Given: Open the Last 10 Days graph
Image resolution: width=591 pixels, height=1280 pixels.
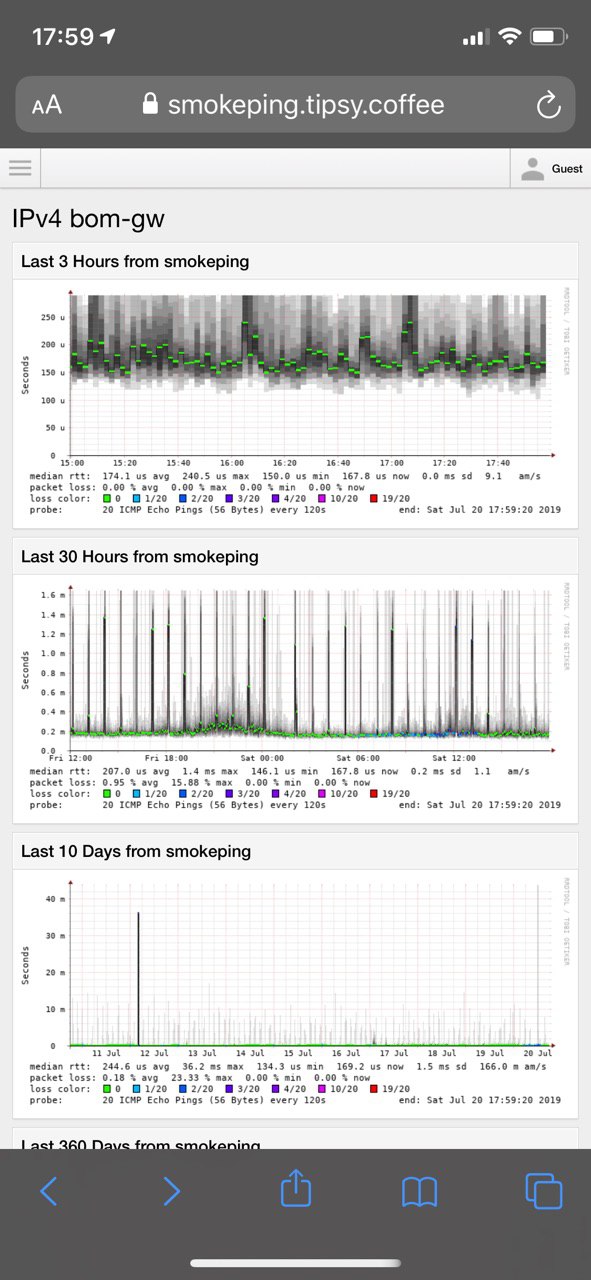Looking at the screenshot, I should tap(295, 991).
